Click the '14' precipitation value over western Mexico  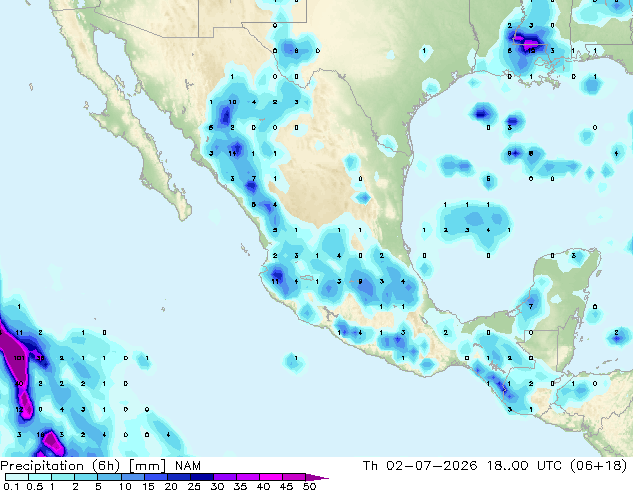pyautogui.click(x=232, y=153)
